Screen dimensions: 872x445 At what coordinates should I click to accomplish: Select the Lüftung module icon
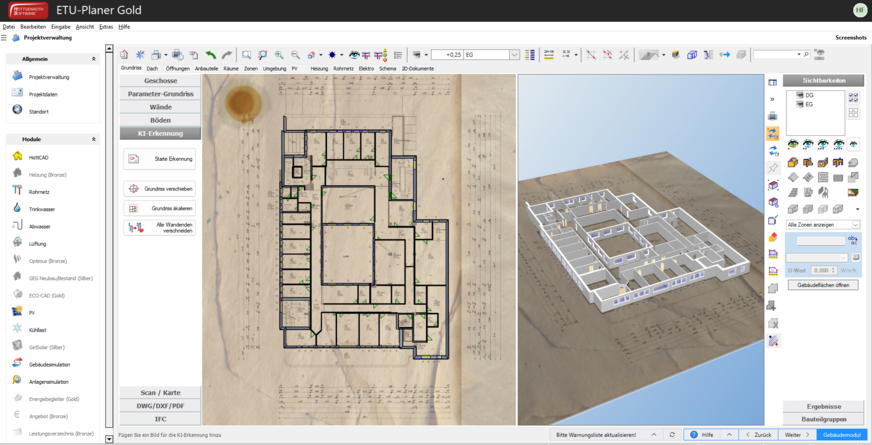point(18,243)
